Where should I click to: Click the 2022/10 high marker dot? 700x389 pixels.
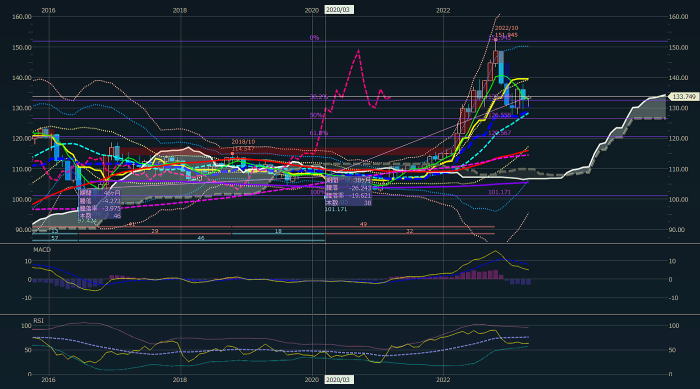495,40
